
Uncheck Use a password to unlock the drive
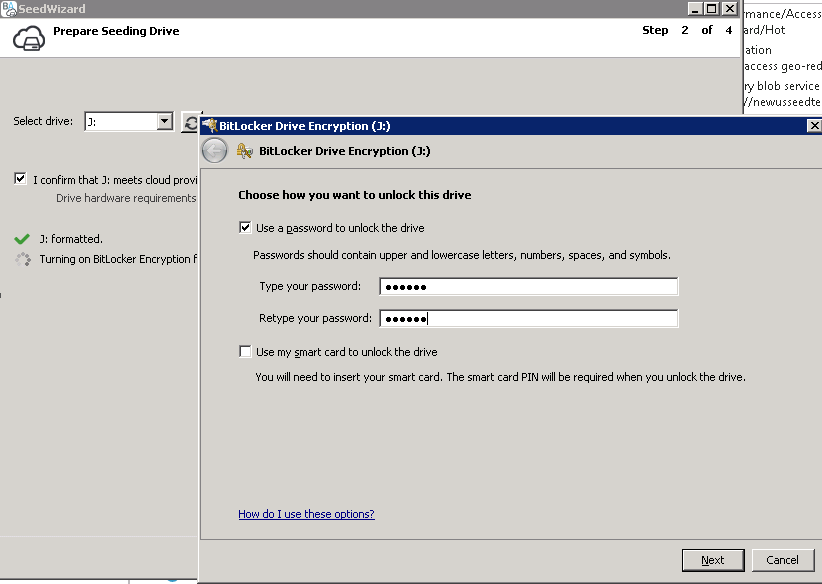click(x=245, y=228)
